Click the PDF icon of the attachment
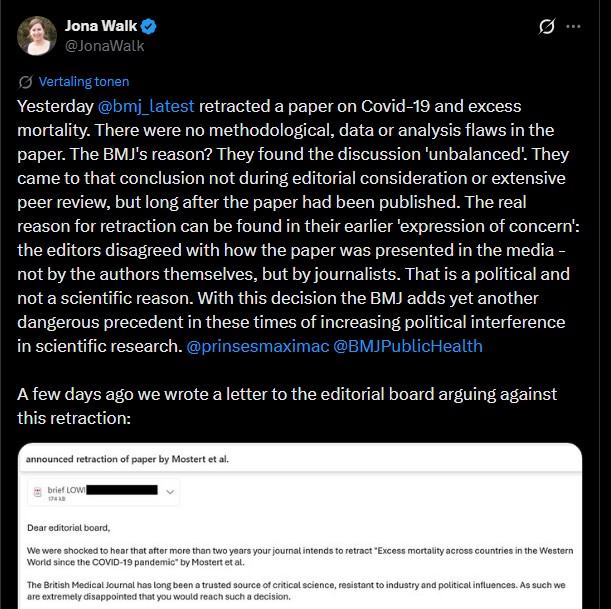Viewport: 611px width, 609px height. pos(38,492)
